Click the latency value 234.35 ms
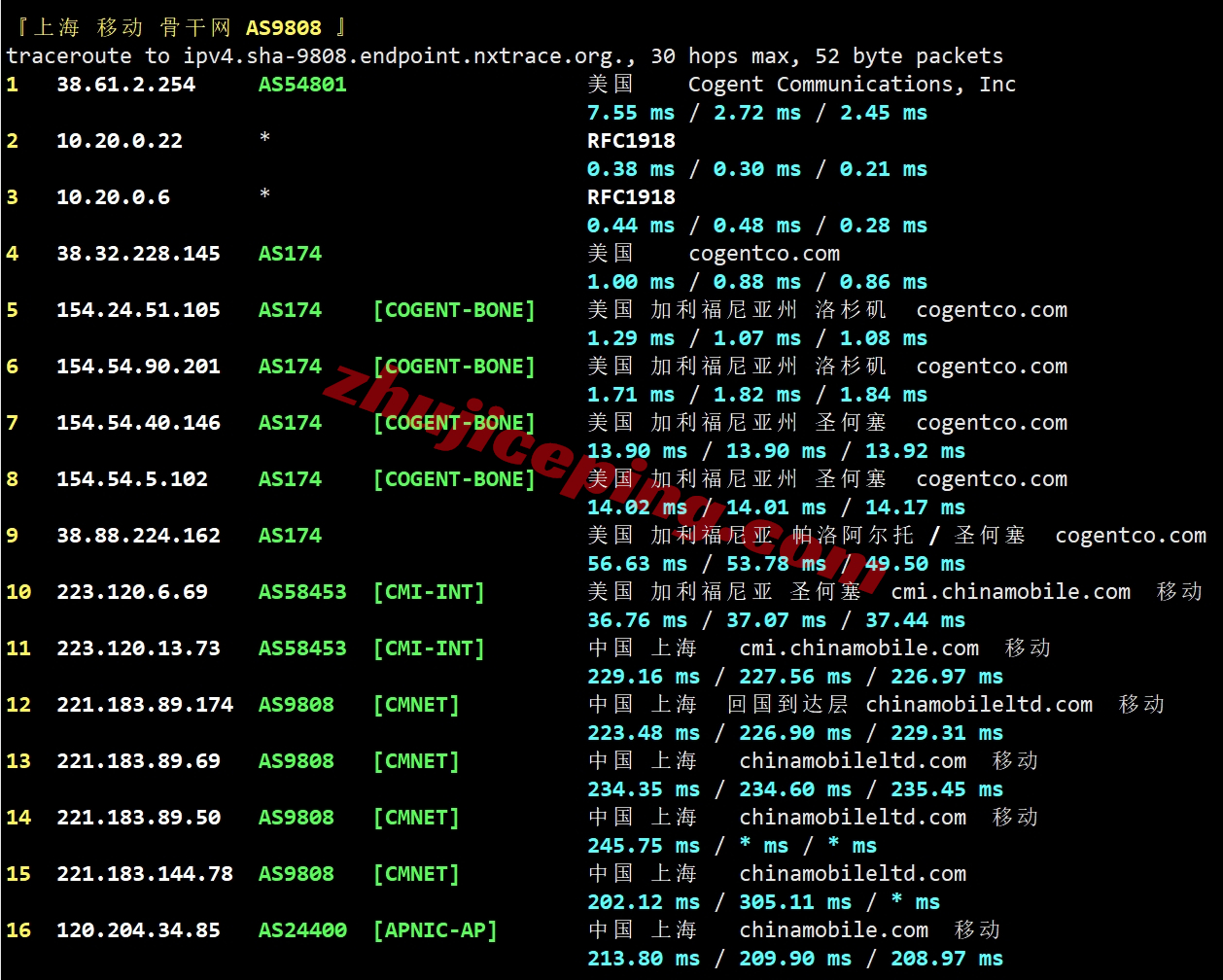The image size is (1223, 980). [x=644, y=789]
